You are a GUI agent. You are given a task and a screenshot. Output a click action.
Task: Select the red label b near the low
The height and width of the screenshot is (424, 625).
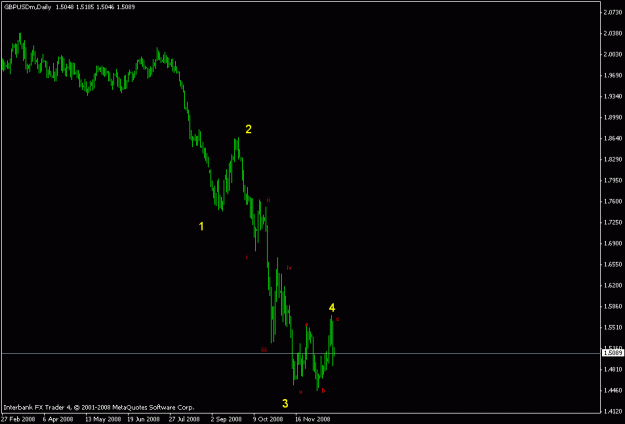click(323, 391)
